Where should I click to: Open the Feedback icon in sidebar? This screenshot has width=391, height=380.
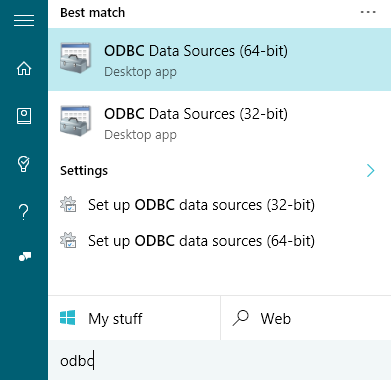click(25, 257)
